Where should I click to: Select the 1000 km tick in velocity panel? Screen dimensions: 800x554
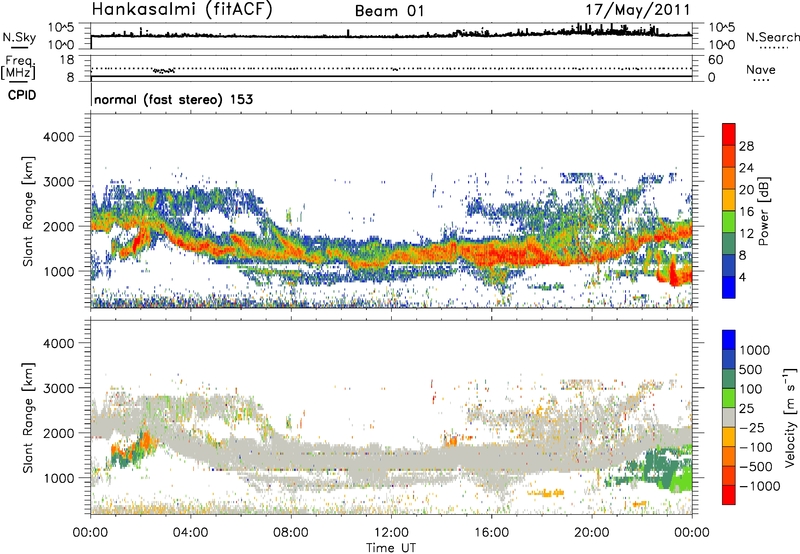pos(59,478)
